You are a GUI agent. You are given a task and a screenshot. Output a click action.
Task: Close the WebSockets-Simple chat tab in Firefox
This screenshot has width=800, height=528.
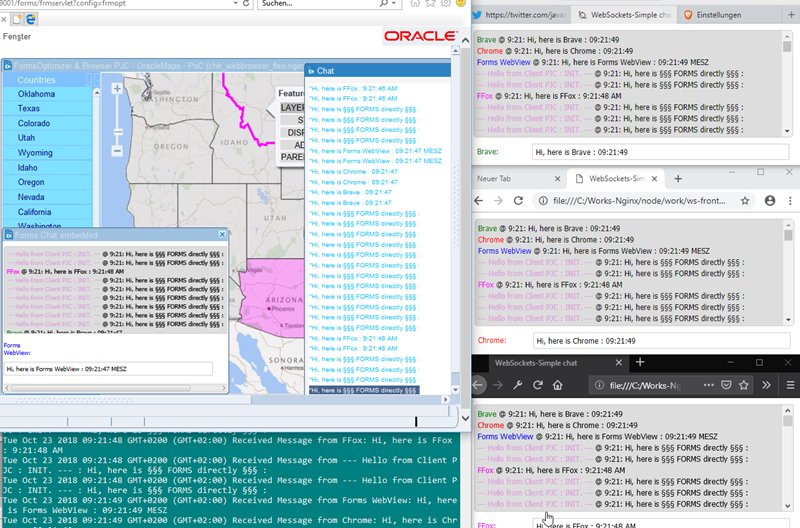[x=619, y=362]
